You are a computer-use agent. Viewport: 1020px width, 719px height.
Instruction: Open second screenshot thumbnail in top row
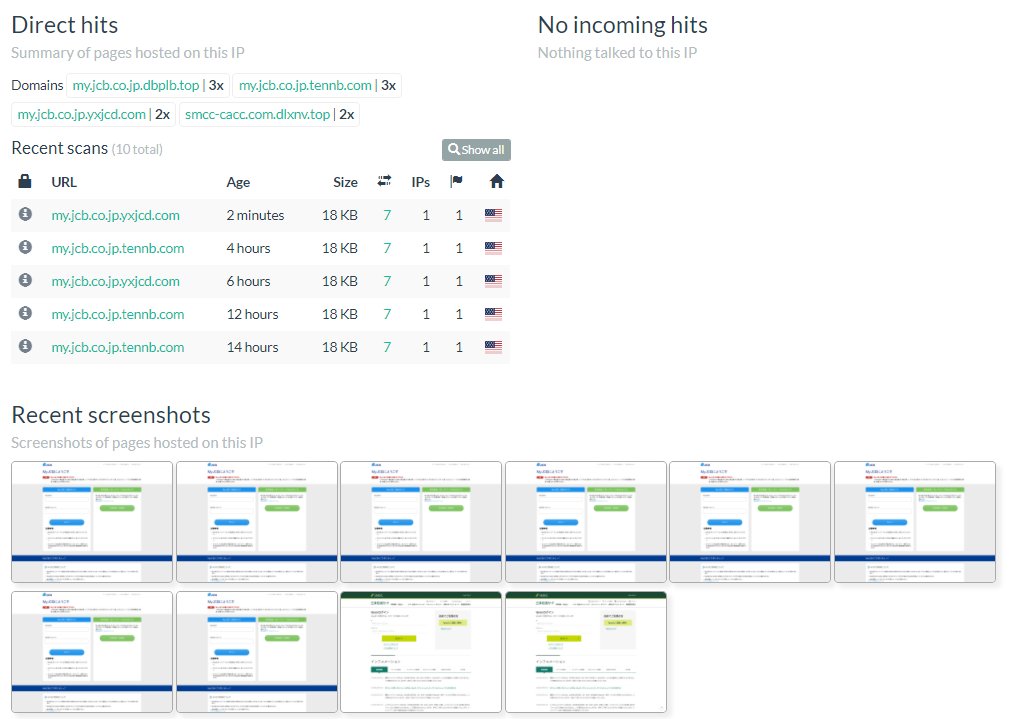pyautogui.click(x=257, y=522)
